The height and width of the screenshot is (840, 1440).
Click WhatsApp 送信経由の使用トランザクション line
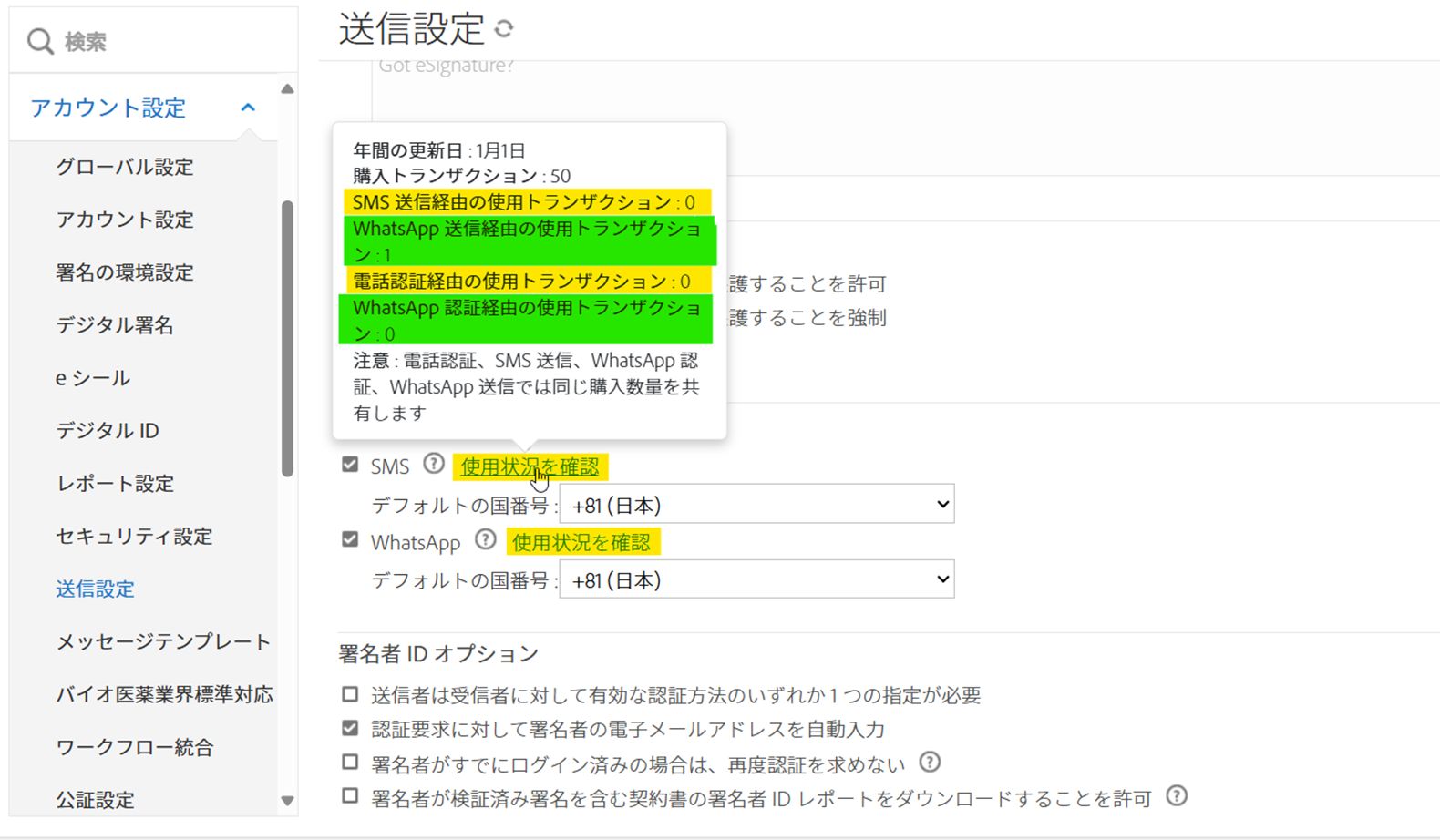coord(529,241)
